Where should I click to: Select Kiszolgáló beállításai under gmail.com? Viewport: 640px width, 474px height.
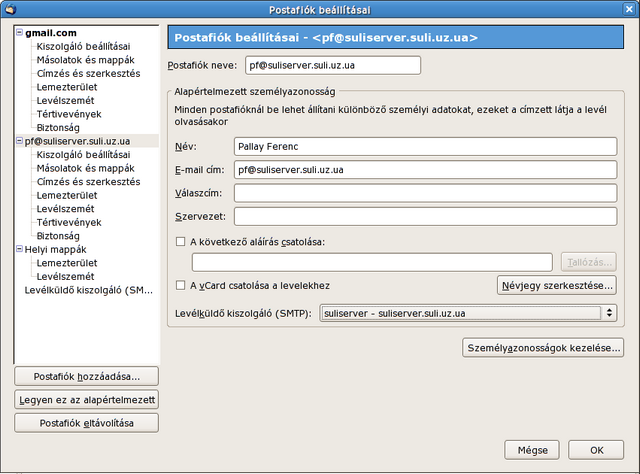(83, 46)
